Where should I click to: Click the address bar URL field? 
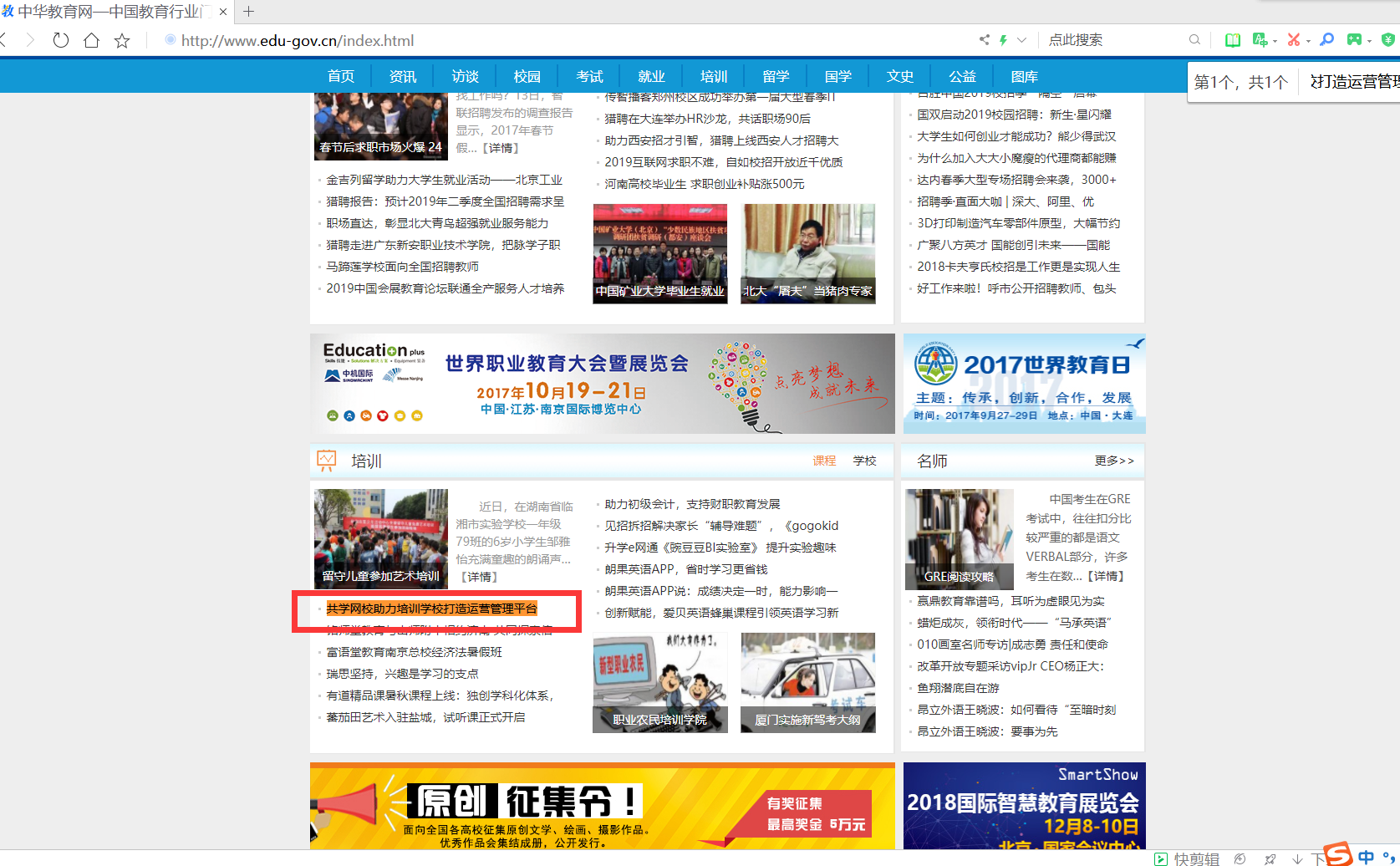tap(568, 40)
